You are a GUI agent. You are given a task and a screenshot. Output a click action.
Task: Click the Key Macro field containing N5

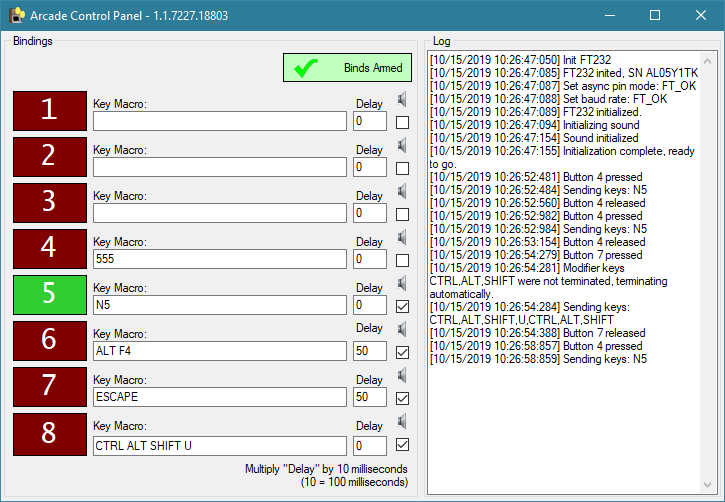(220, 305)
